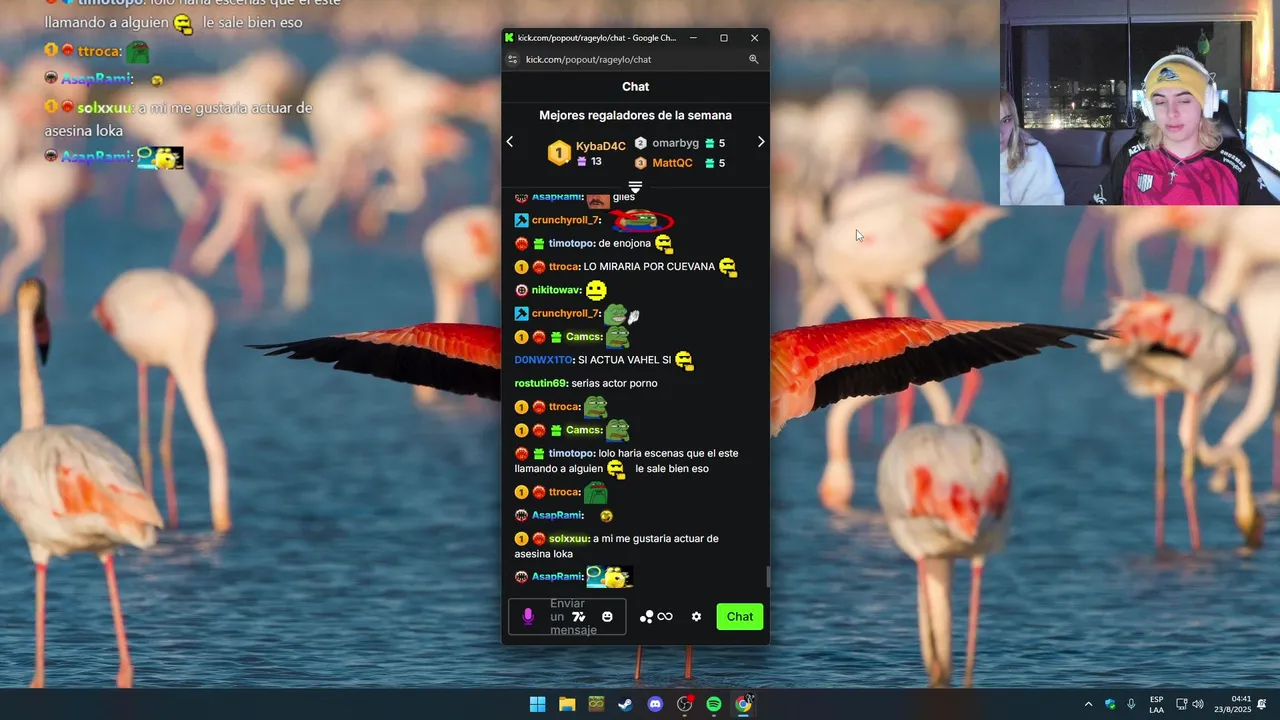
Task: Click the three-dots bubble icon beside message box
Action: click(647, 617)
